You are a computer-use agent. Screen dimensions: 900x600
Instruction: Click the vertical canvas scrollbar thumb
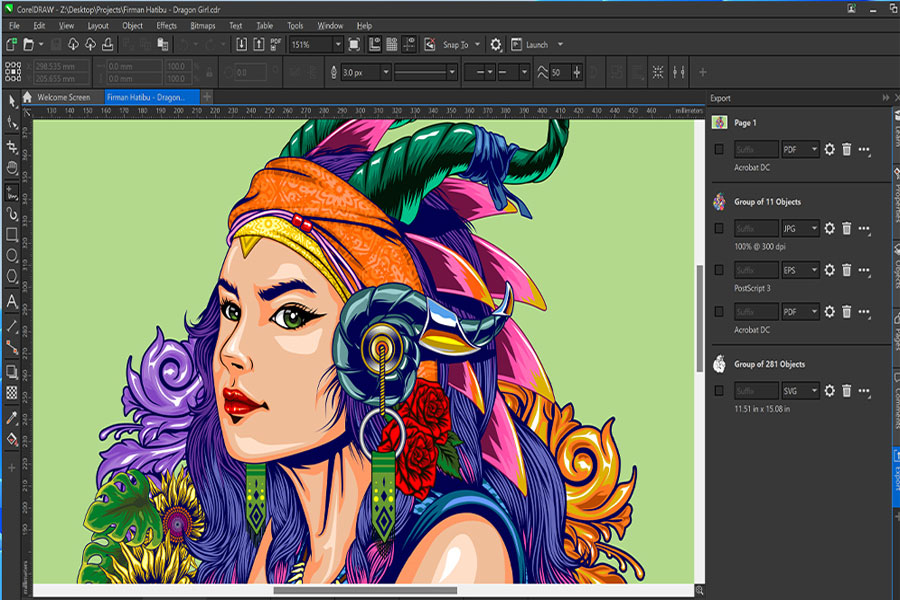coord(700,318)
